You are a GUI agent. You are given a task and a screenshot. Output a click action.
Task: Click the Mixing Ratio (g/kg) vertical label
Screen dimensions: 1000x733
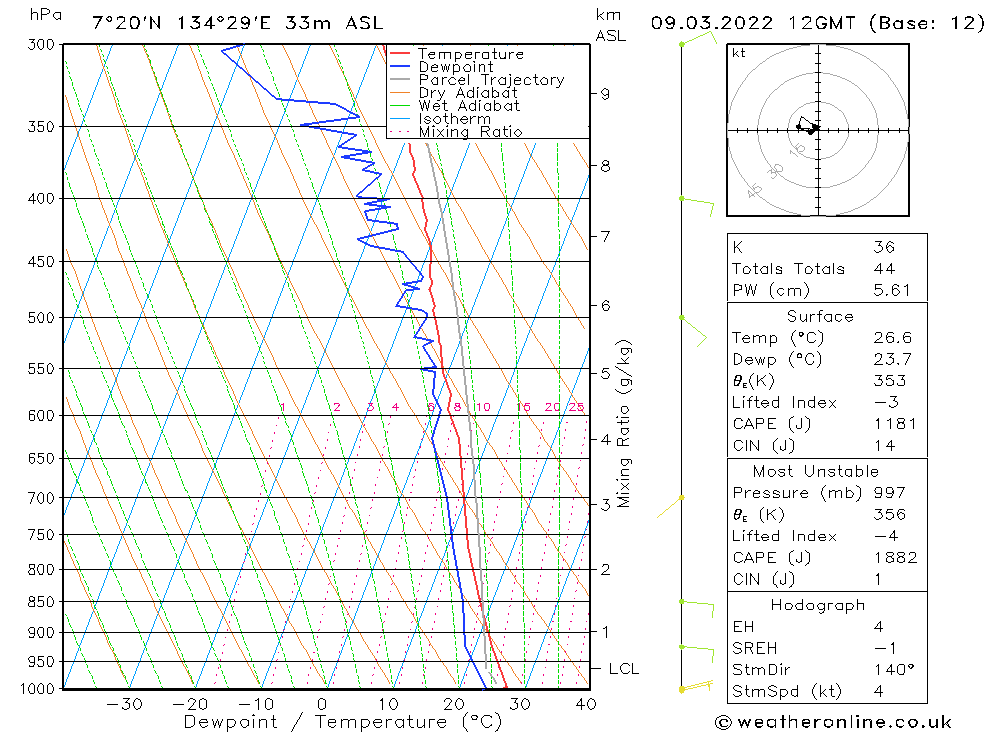(624, 424)
